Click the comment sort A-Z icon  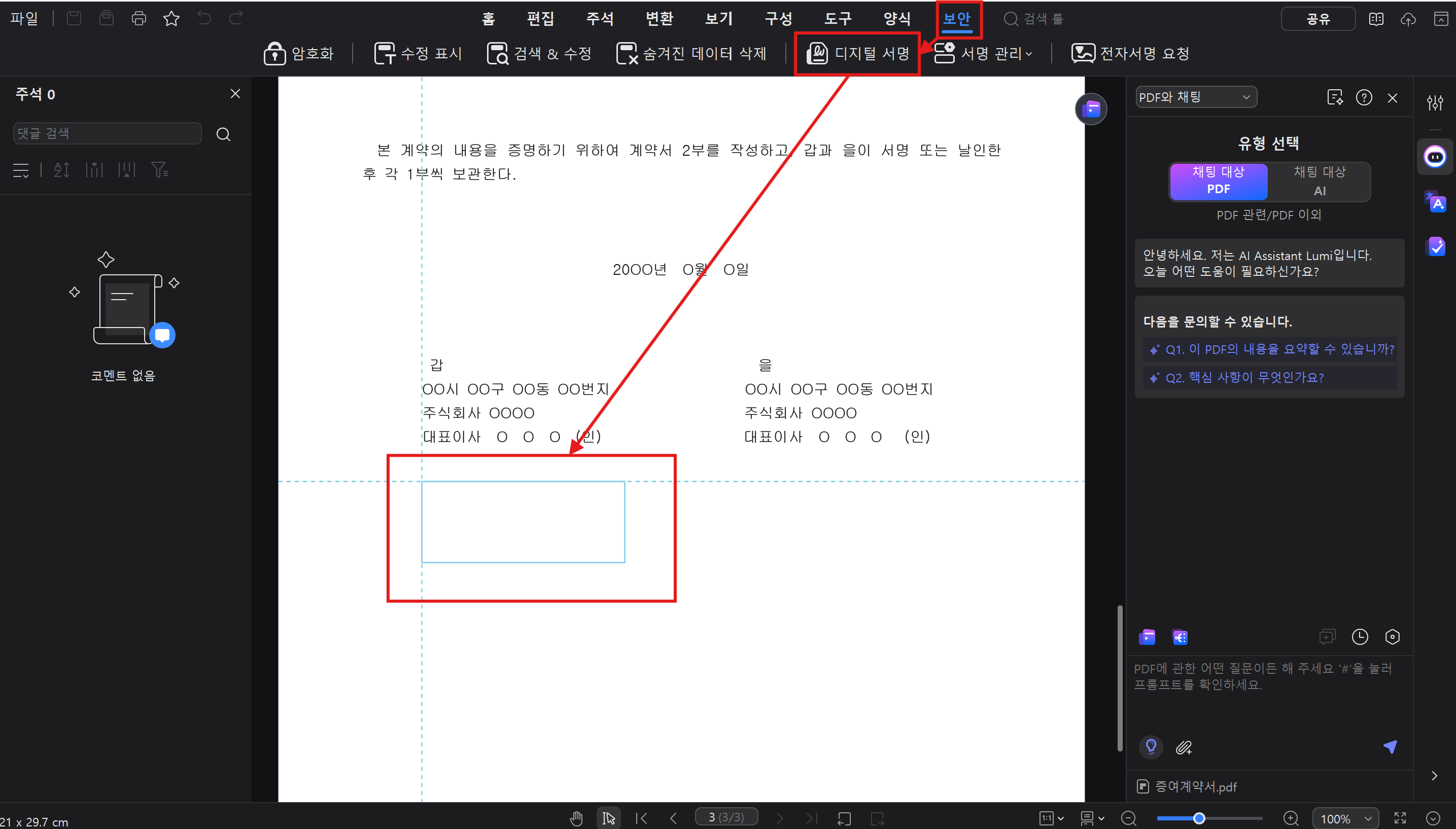click(x=61, y=170)
